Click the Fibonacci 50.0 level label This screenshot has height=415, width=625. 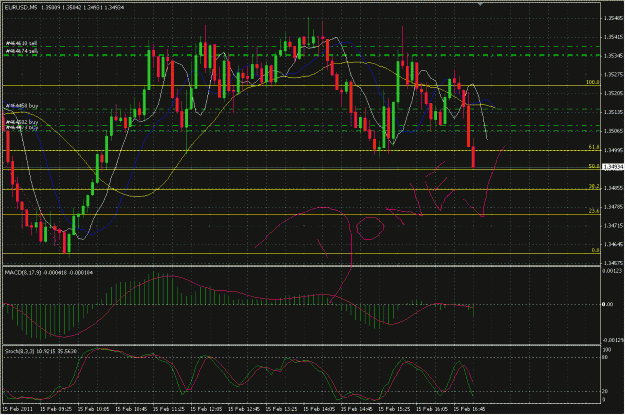tap(594, 166)
